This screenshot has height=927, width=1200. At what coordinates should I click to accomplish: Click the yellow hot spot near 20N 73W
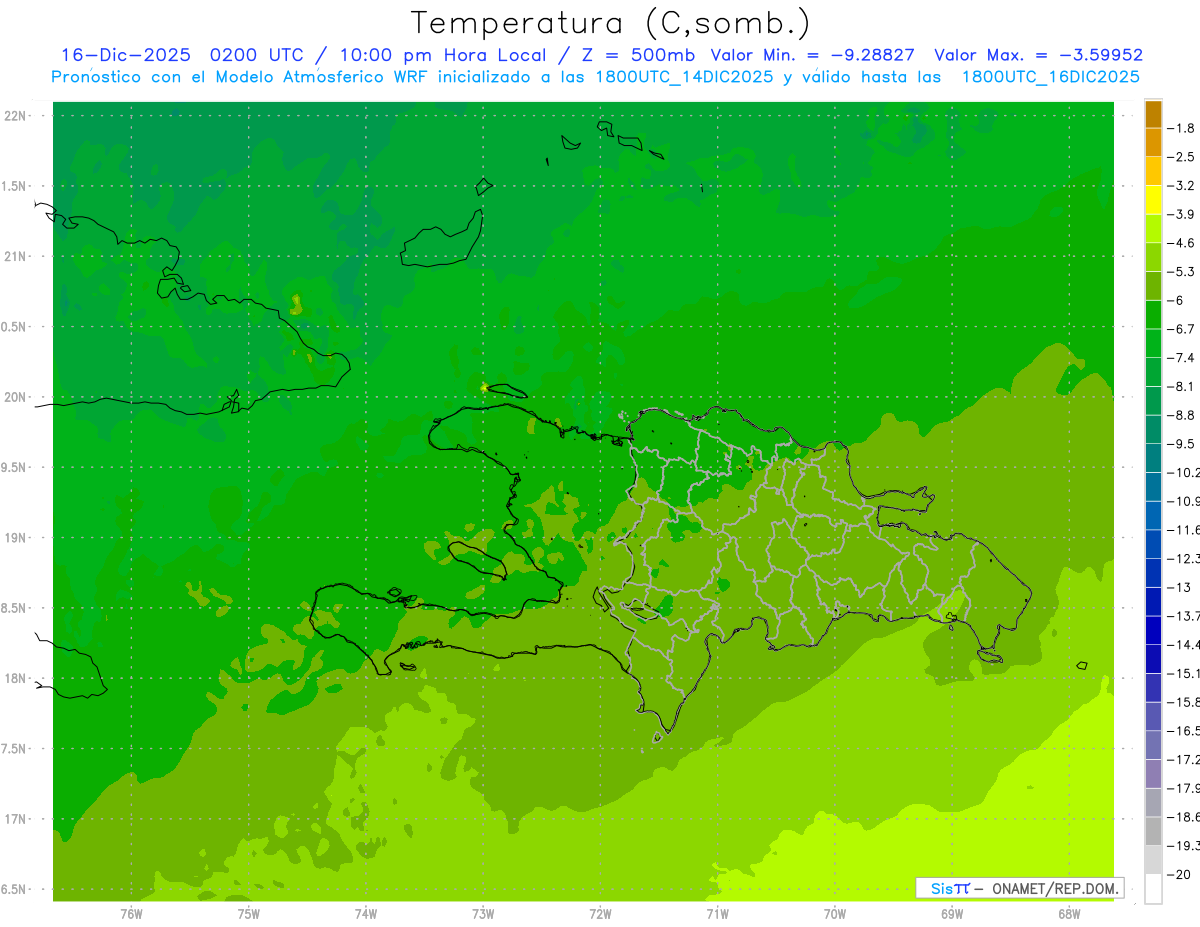(x=484, y=386)
